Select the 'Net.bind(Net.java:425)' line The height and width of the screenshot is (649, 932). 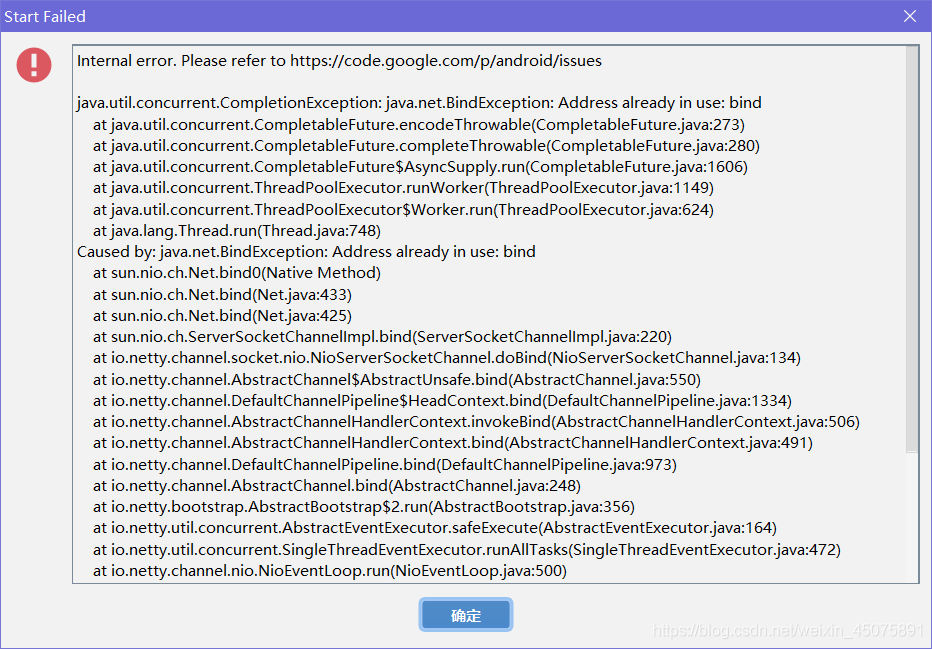pyautogui.click(x=222, y=316)
